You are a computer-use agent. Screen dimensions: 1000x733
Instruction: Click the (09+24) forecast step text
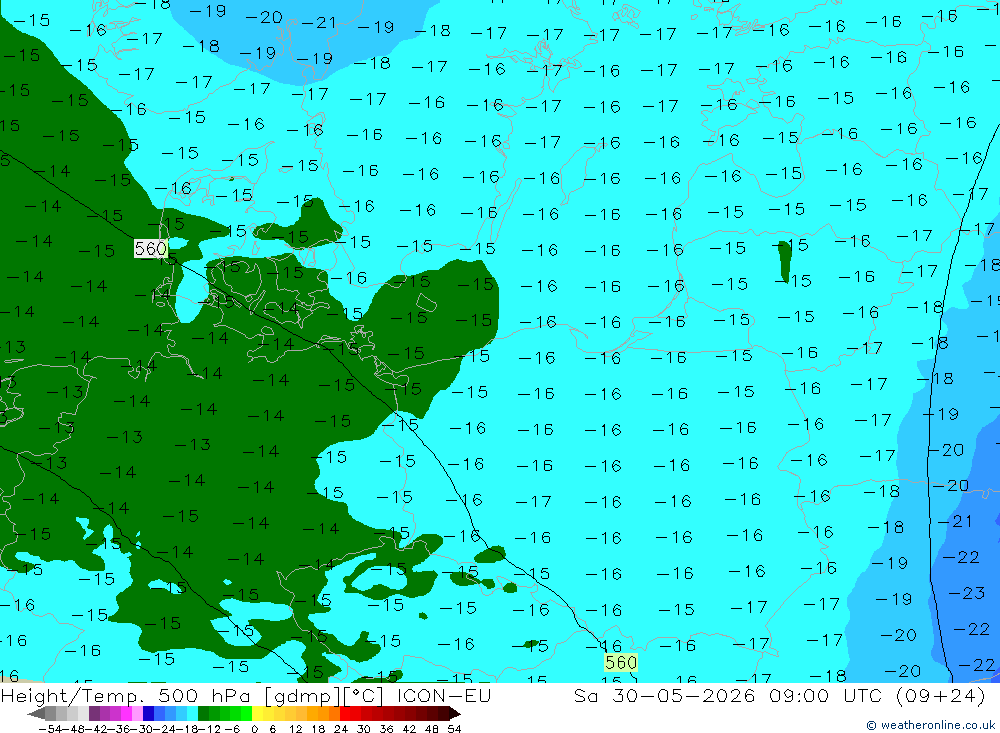click(941, 695)
